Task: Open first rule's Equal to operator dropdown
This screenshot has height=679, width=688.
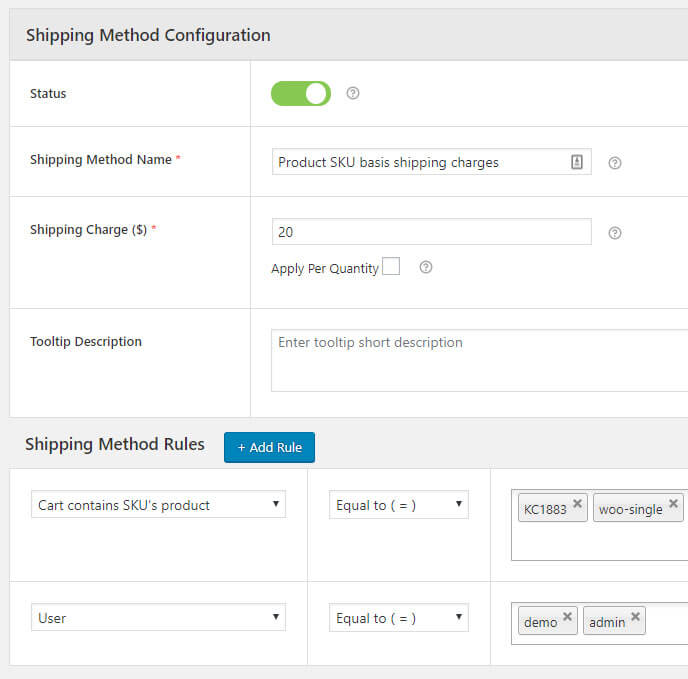Action: pyautogui.click(x=398, y=505)
